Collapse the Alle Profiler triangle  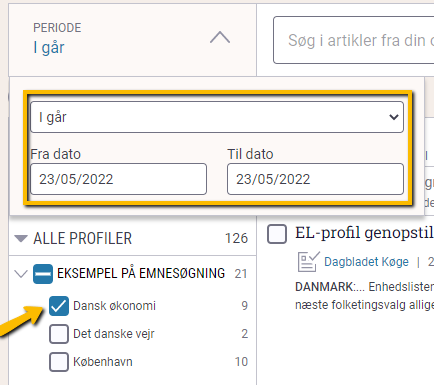(21, 238)
